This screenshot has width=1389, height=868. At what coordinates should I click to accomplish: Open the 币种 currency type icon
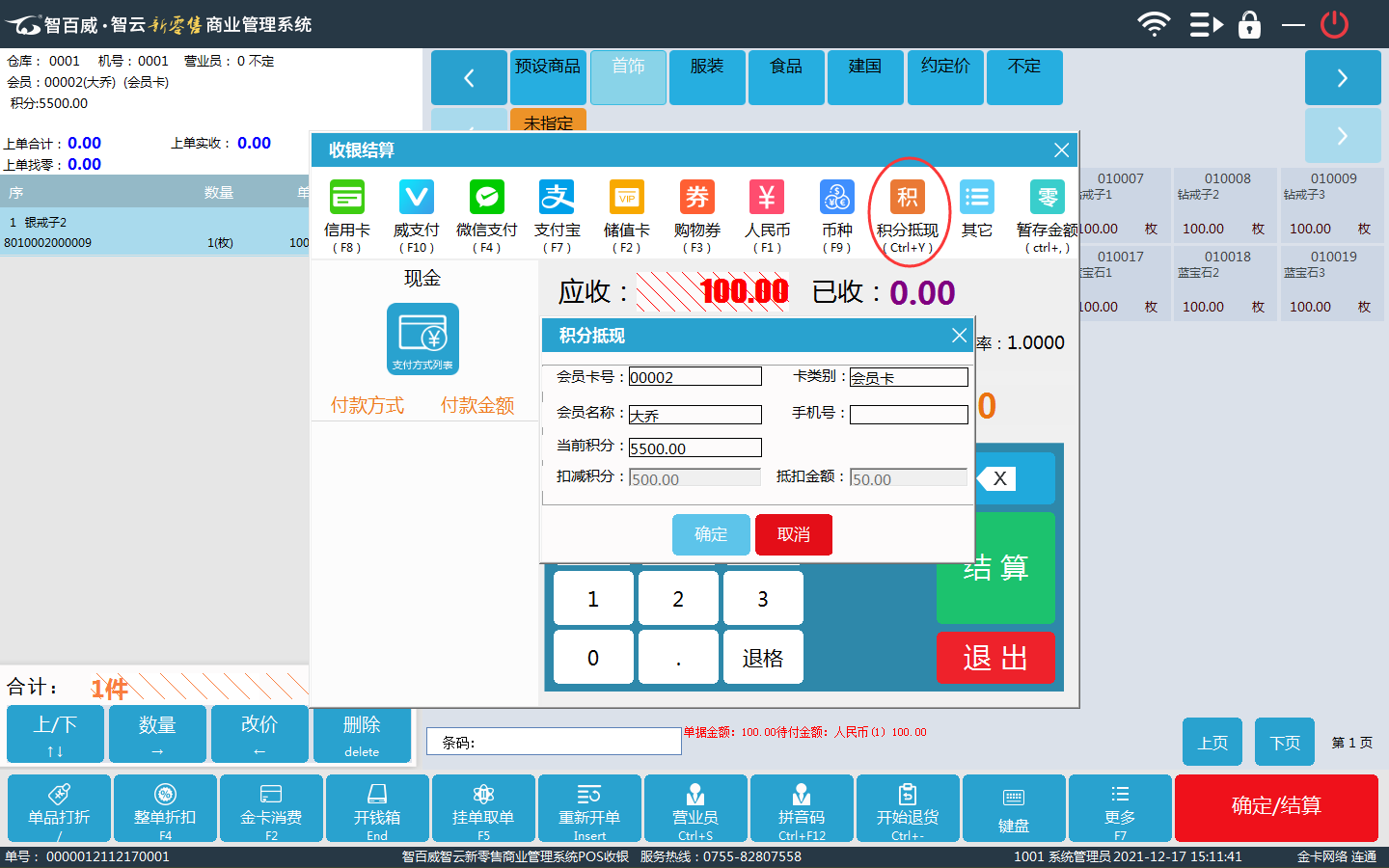(837, 198)
